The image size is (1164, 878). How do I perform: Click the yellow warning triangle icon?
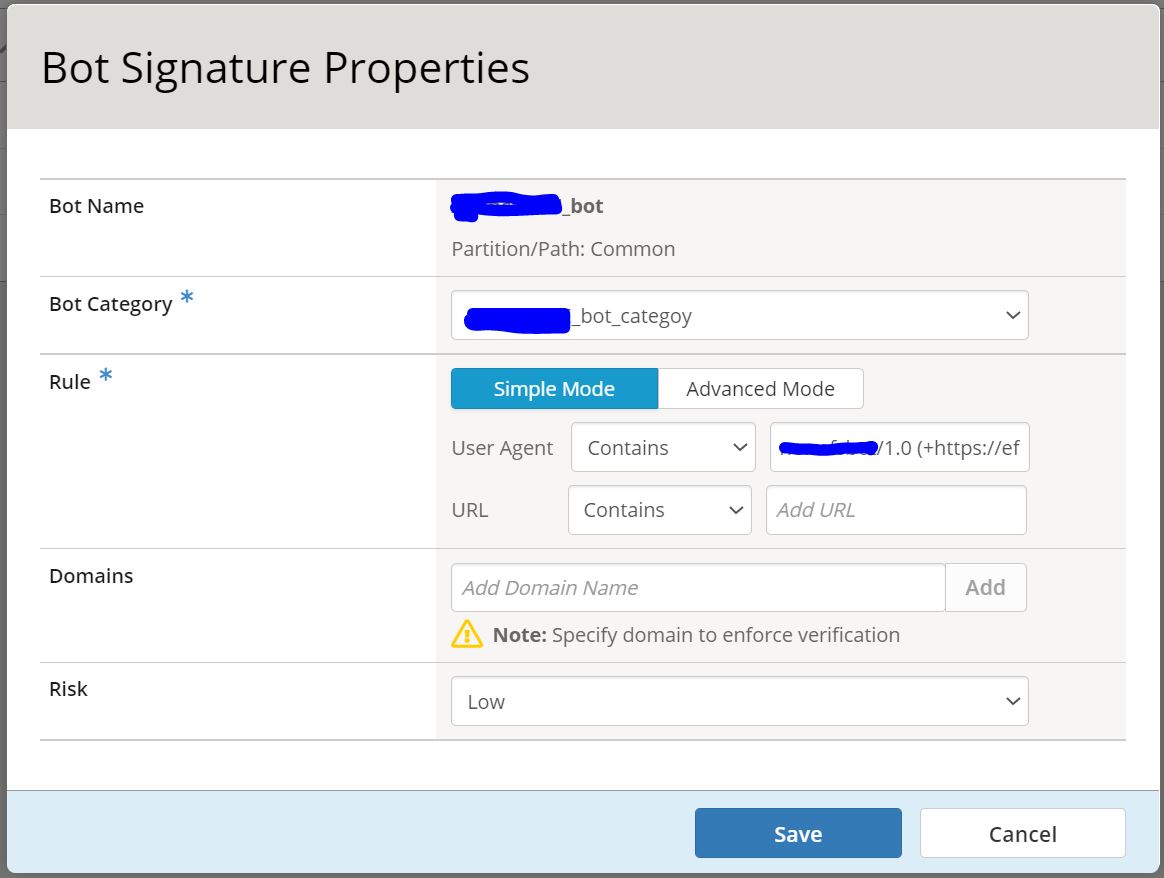click(x=467, y=634)
